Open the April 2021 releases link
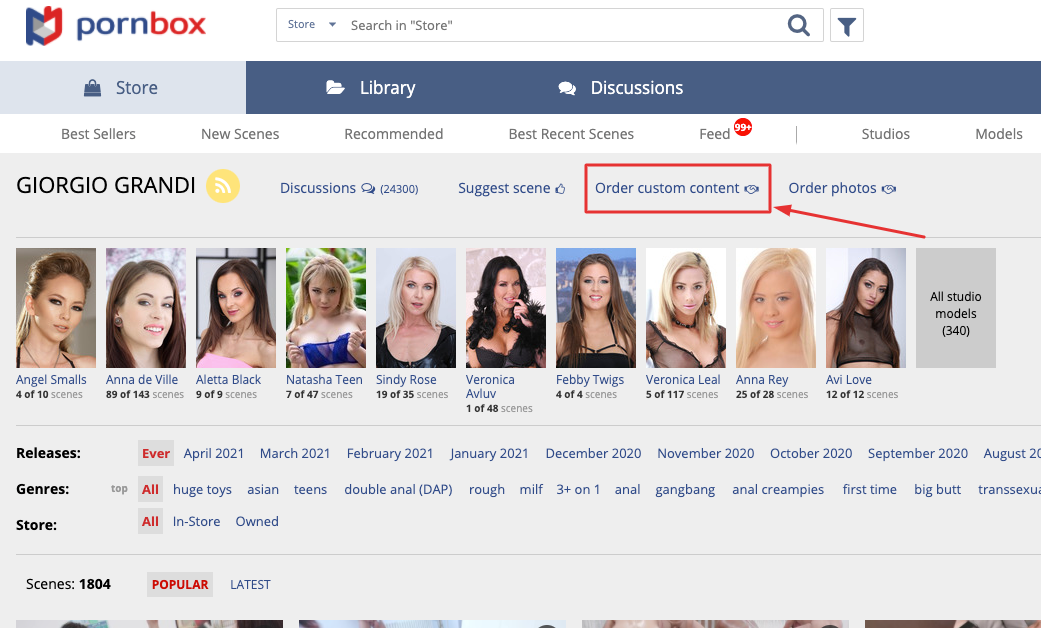1041x628 pixels. pos(214,453)
